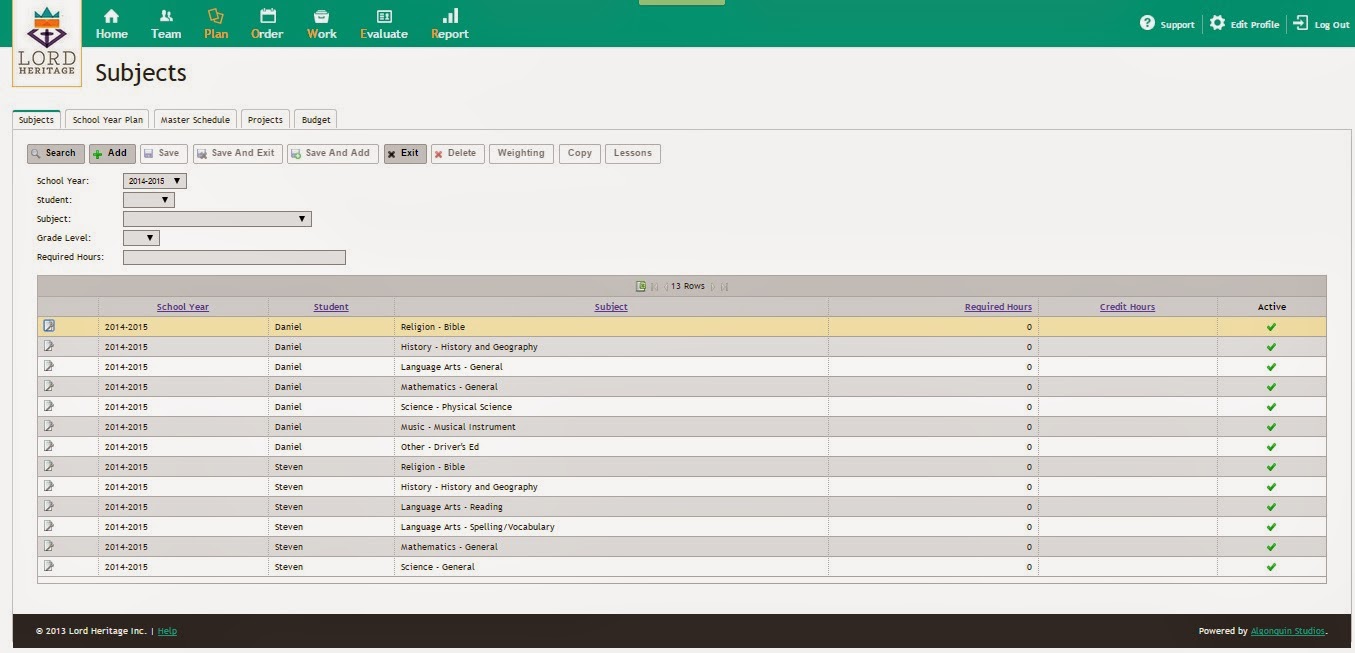Click the Edit Profile gear icon
This screenshot has width=1355, height=653.
coord(1217,22)
